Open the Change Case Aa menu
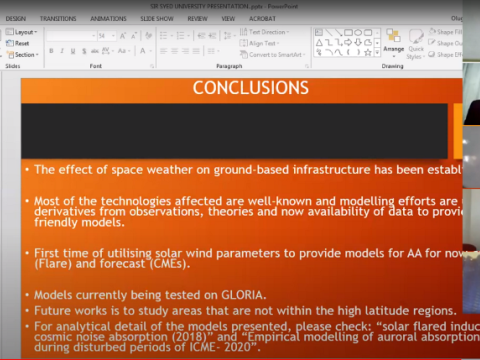The width and height of the screenshot is (480, 360). click(123, 51)
